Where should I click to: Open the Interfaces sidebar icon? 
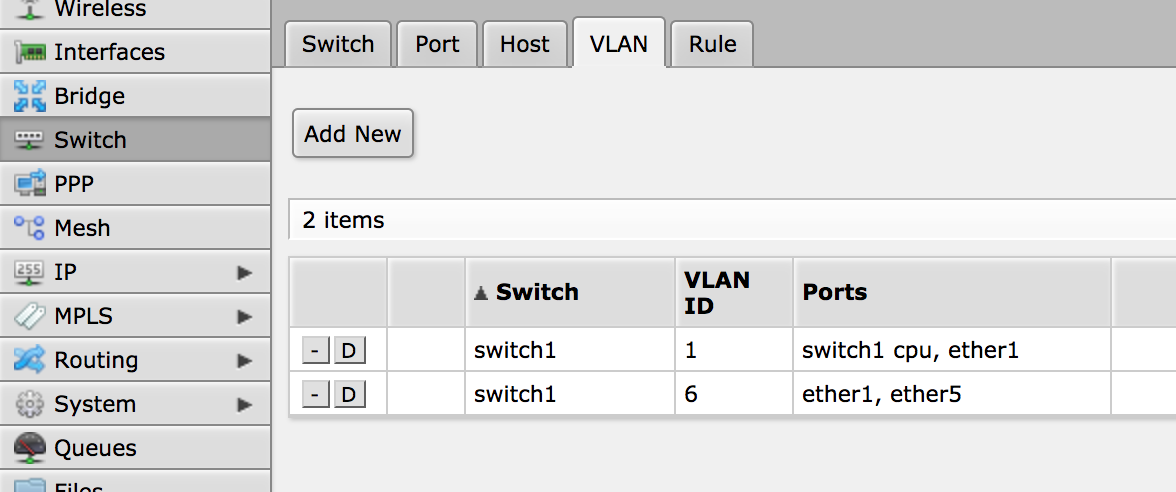tap(29, 52)
